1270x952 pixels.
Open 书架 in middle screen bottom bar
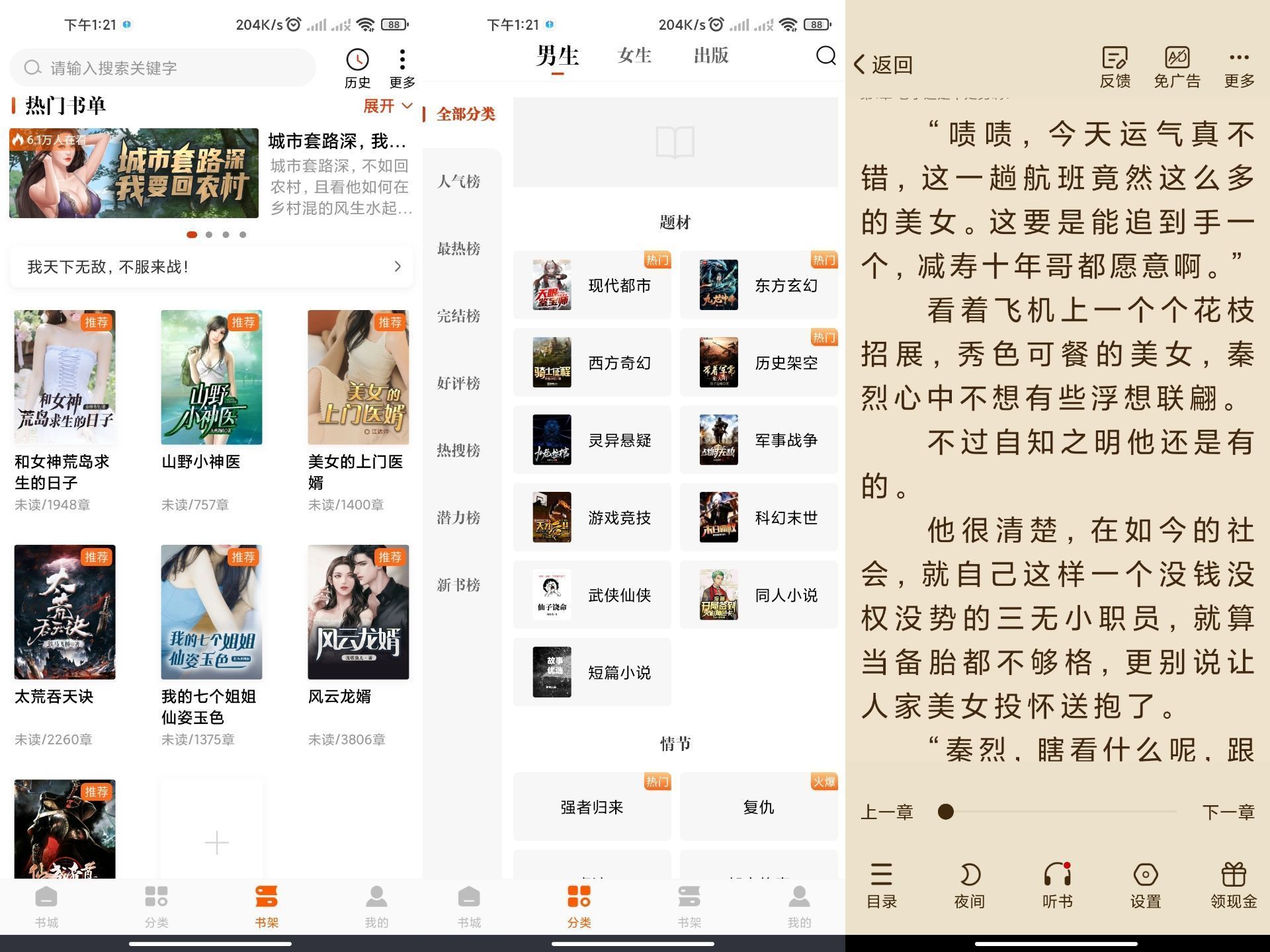click(x=689, y=907)
